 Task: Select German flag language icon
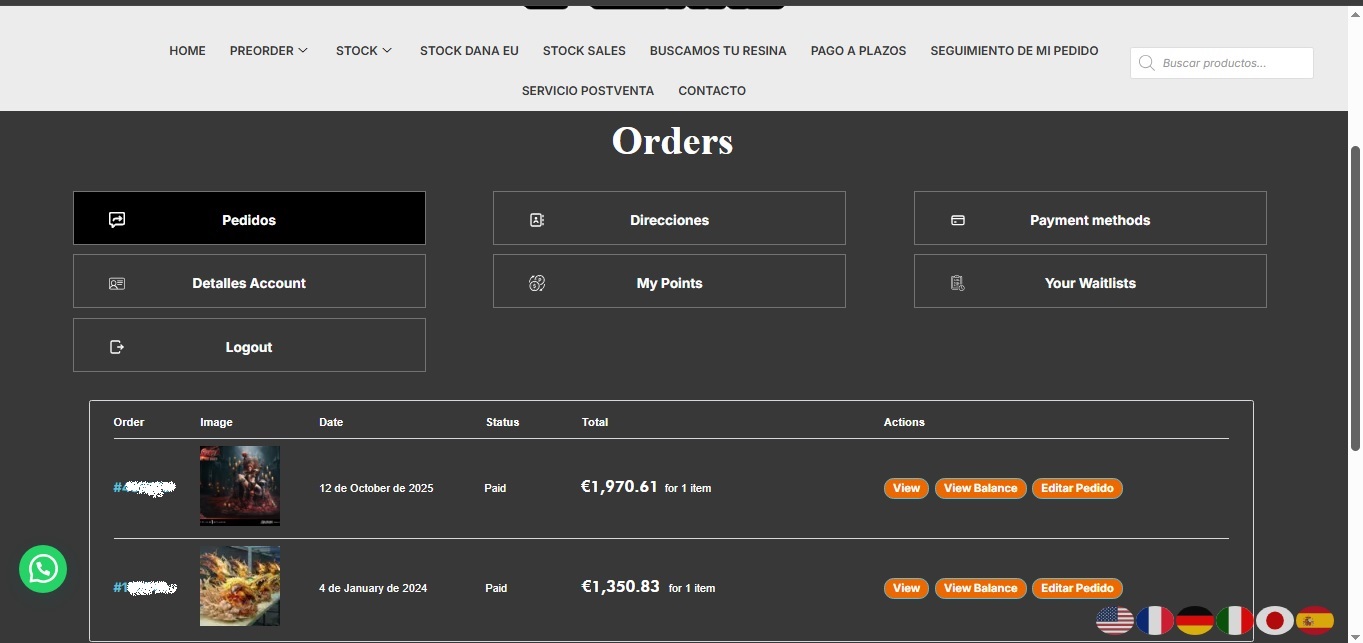coord(1195,620)
